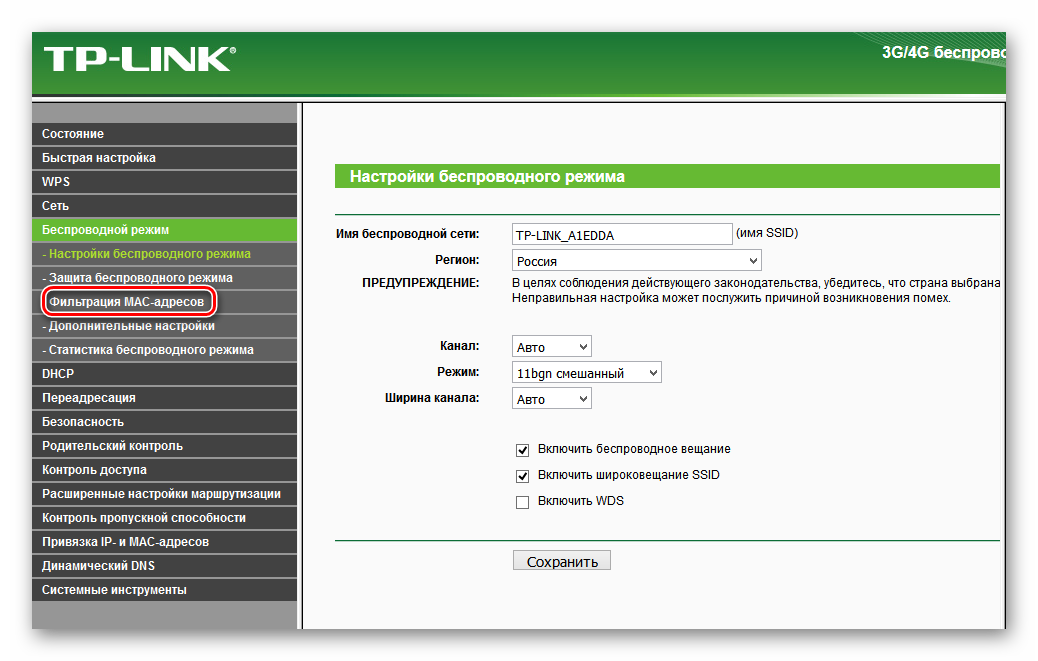Toggle the SSID broadcast checkbox
This screenshot has height=661, width=1038.
click(x=522, y=476)
